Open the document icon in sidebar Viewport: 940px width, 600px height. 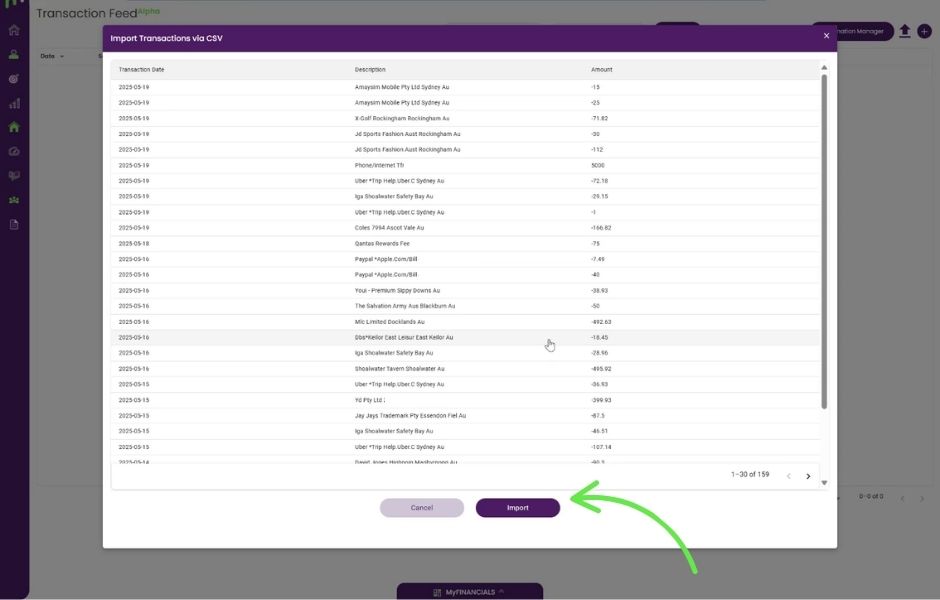[14, 224]
